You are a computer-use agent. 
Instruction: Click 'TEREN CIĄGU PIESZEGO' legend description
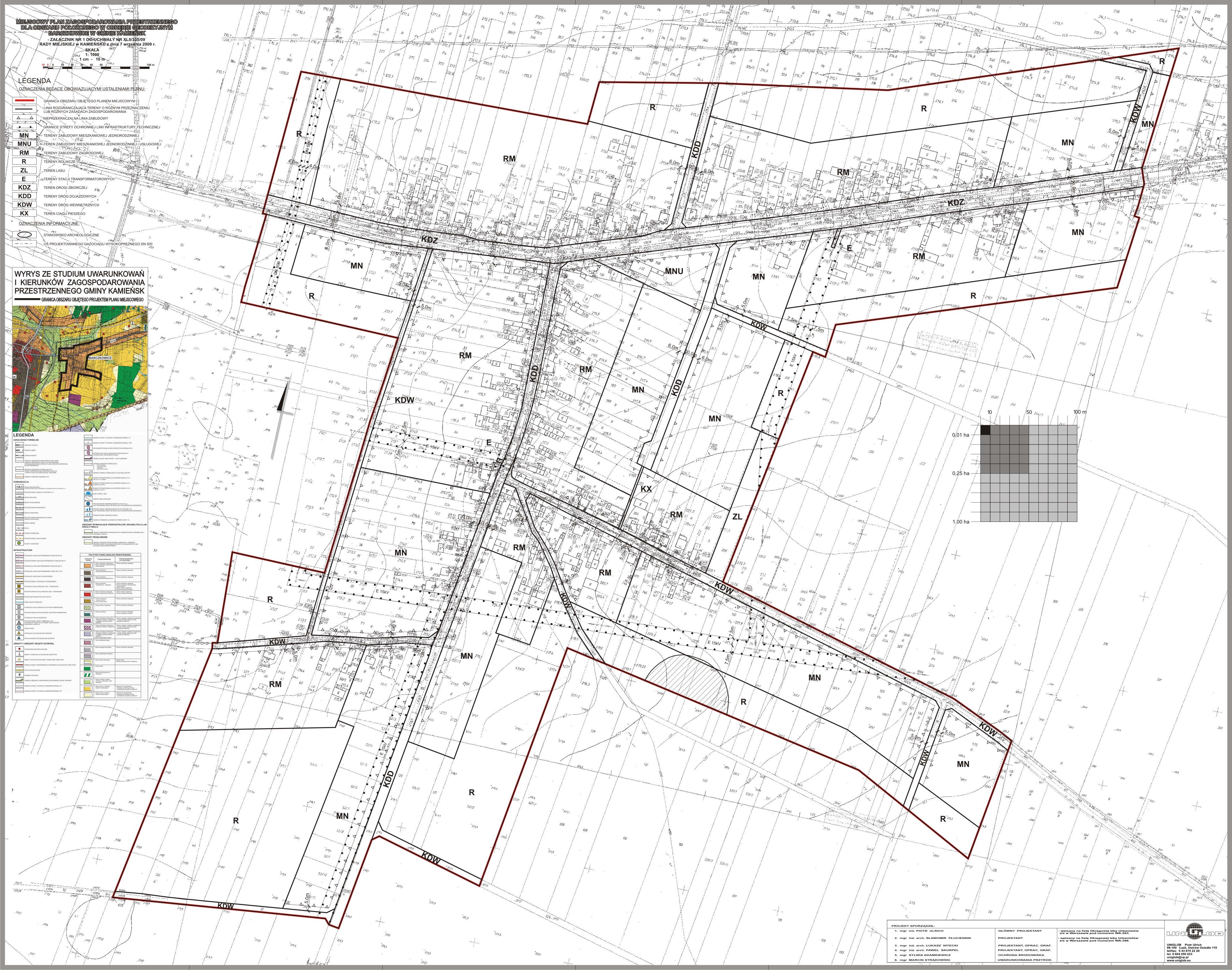click(x=65, y=213)
